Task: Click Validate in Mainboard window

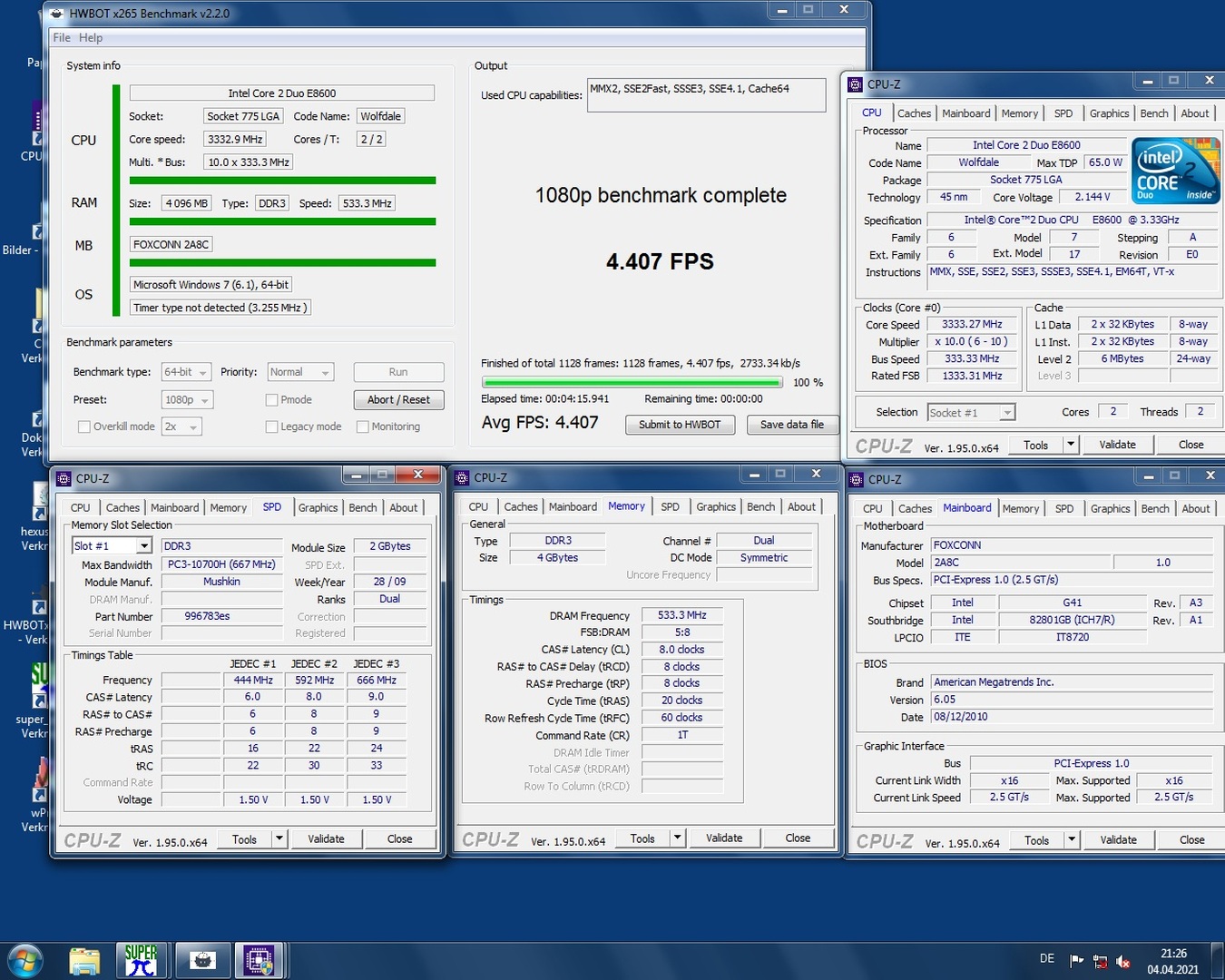Action: tap(1118, 840)
